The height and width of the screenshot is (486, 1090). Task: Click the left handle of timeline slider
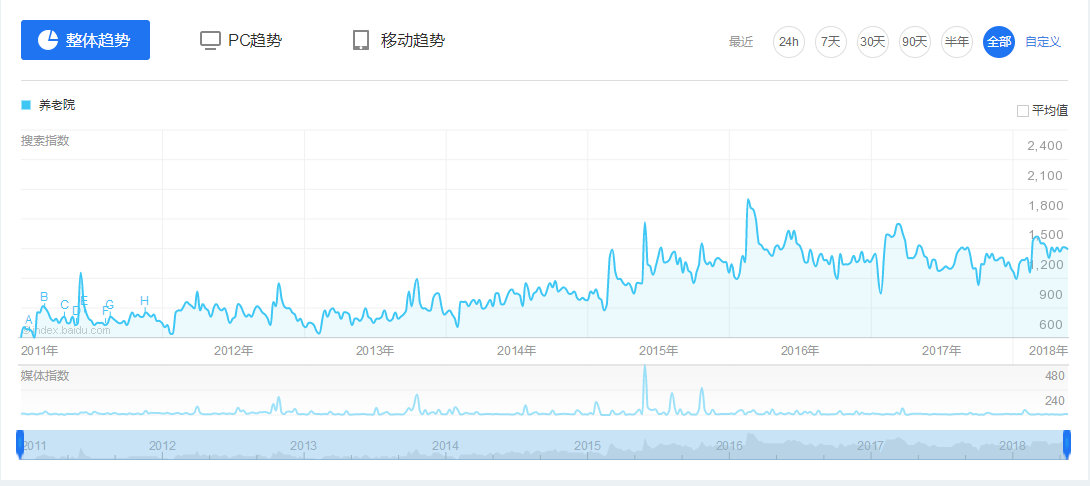[x=18, y=444]
